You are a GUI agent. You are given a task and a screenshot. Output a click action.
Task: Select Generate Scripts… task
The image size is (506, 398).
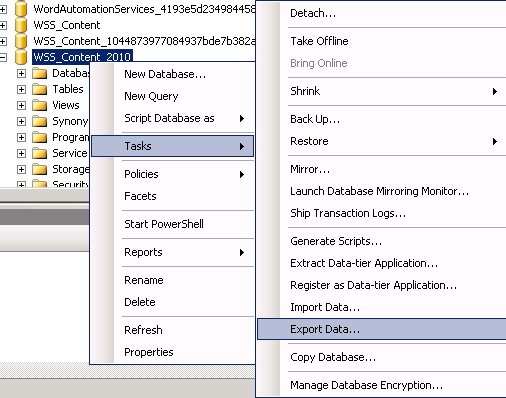382,241
